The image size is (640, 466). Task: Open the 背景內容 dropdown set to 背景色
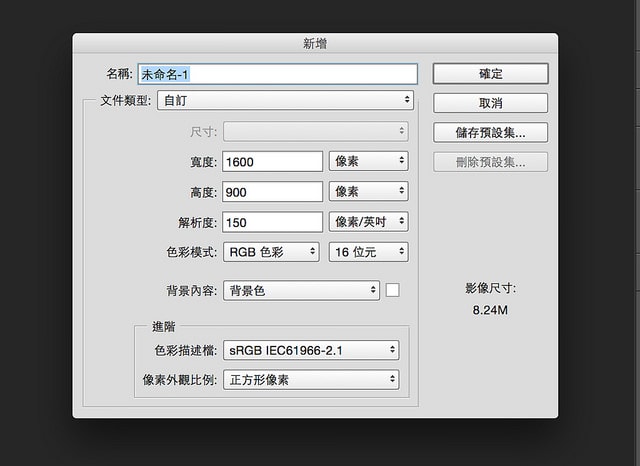[x=301, y=291]
